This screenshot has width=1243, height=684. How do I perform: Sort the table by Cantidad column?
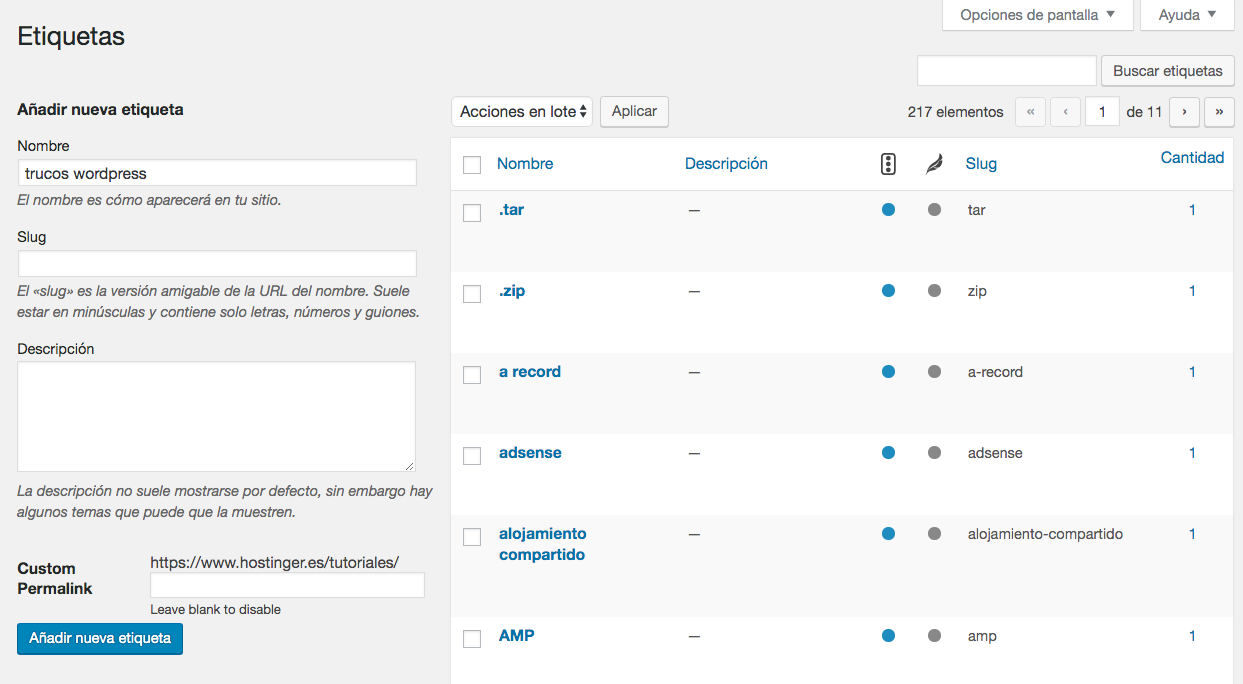[x=1192, y=157]
